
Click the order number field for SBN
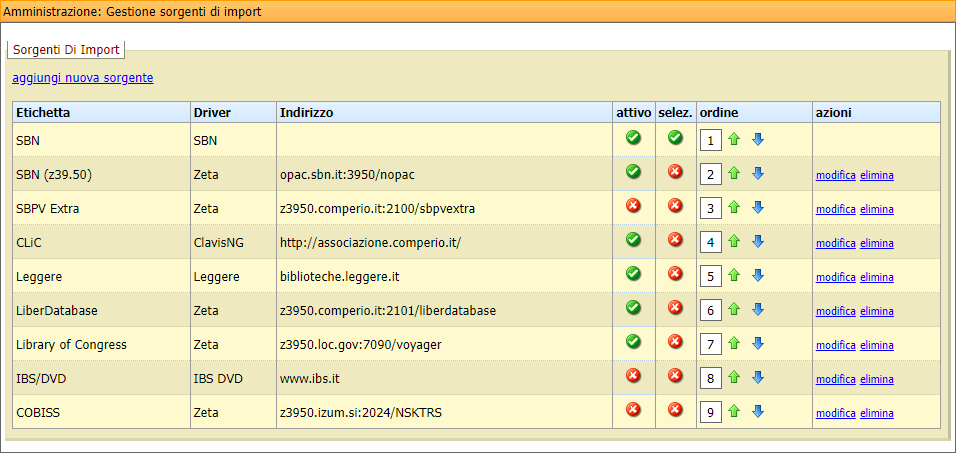click(711, 140)
